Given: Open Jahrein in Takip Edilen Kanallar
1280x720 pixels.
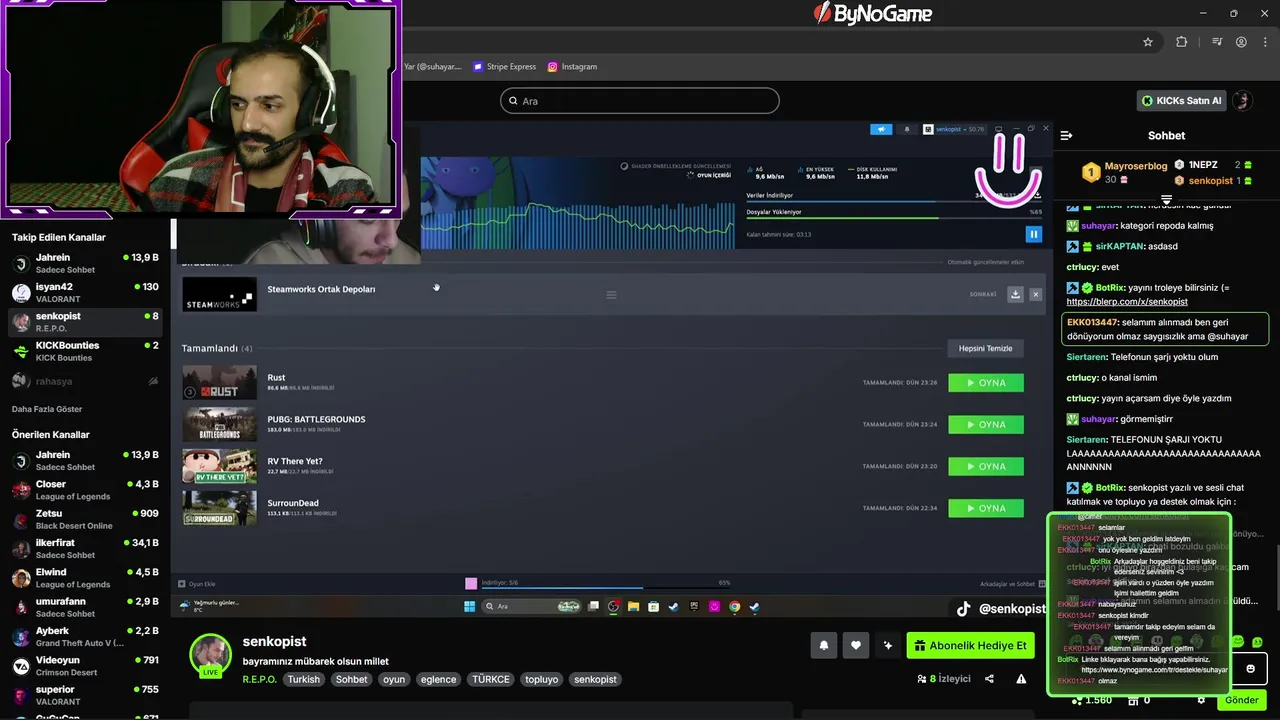Looking at the screenshot, I should 86,264.
